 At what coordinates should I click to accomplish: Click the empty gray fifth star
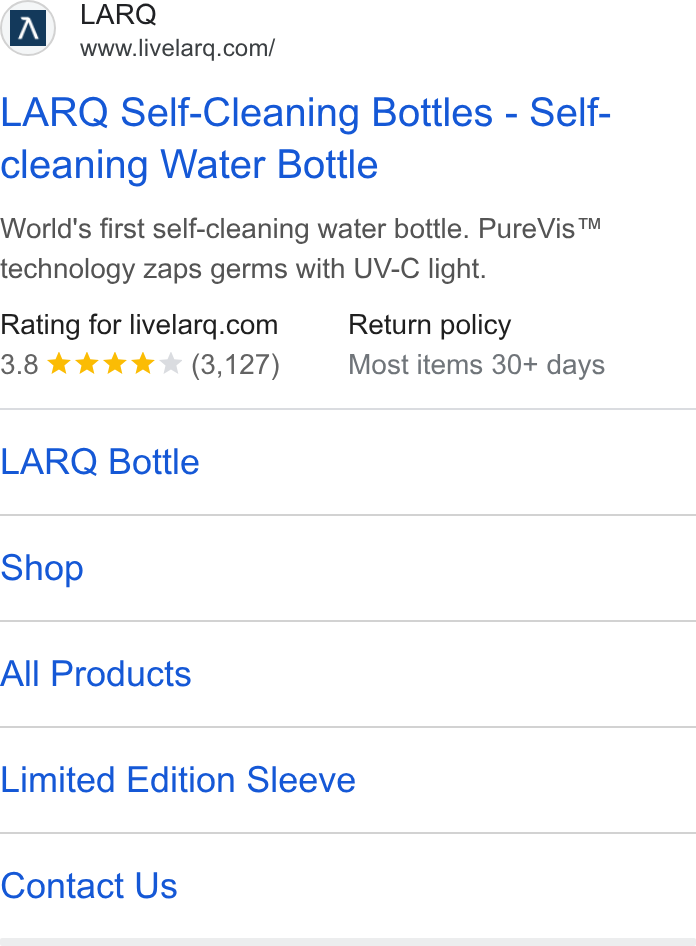(x=171, y=364)
